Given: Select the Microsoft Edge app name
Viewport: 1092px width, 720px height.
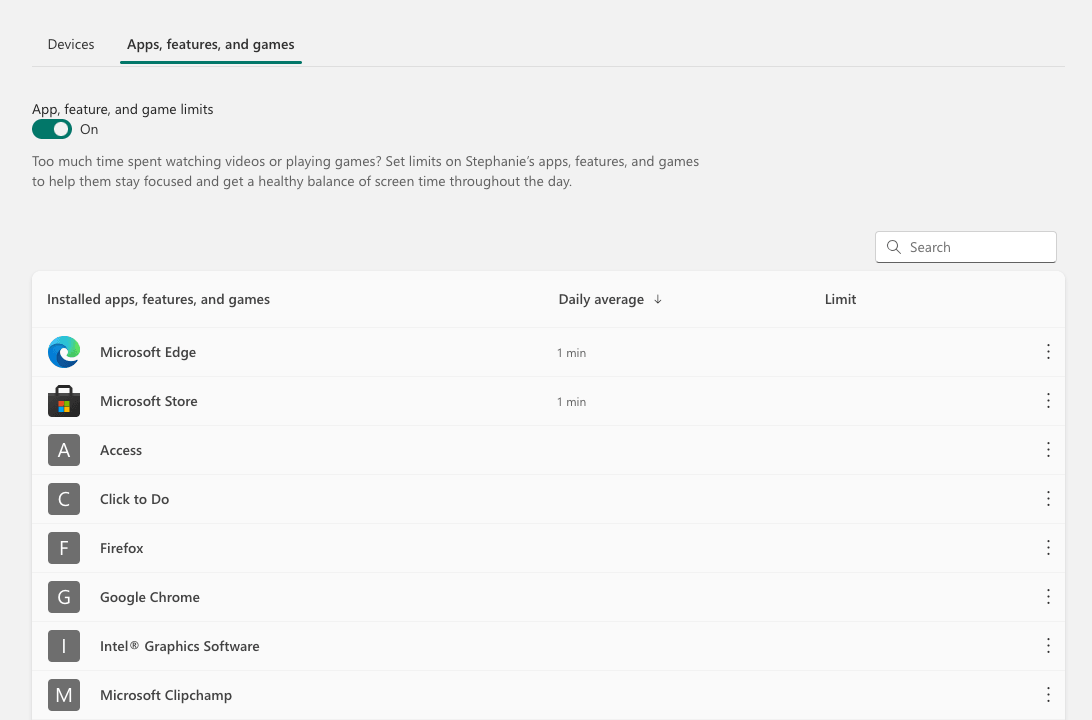Looking at the screenshot, I should [x=148, y=352].
